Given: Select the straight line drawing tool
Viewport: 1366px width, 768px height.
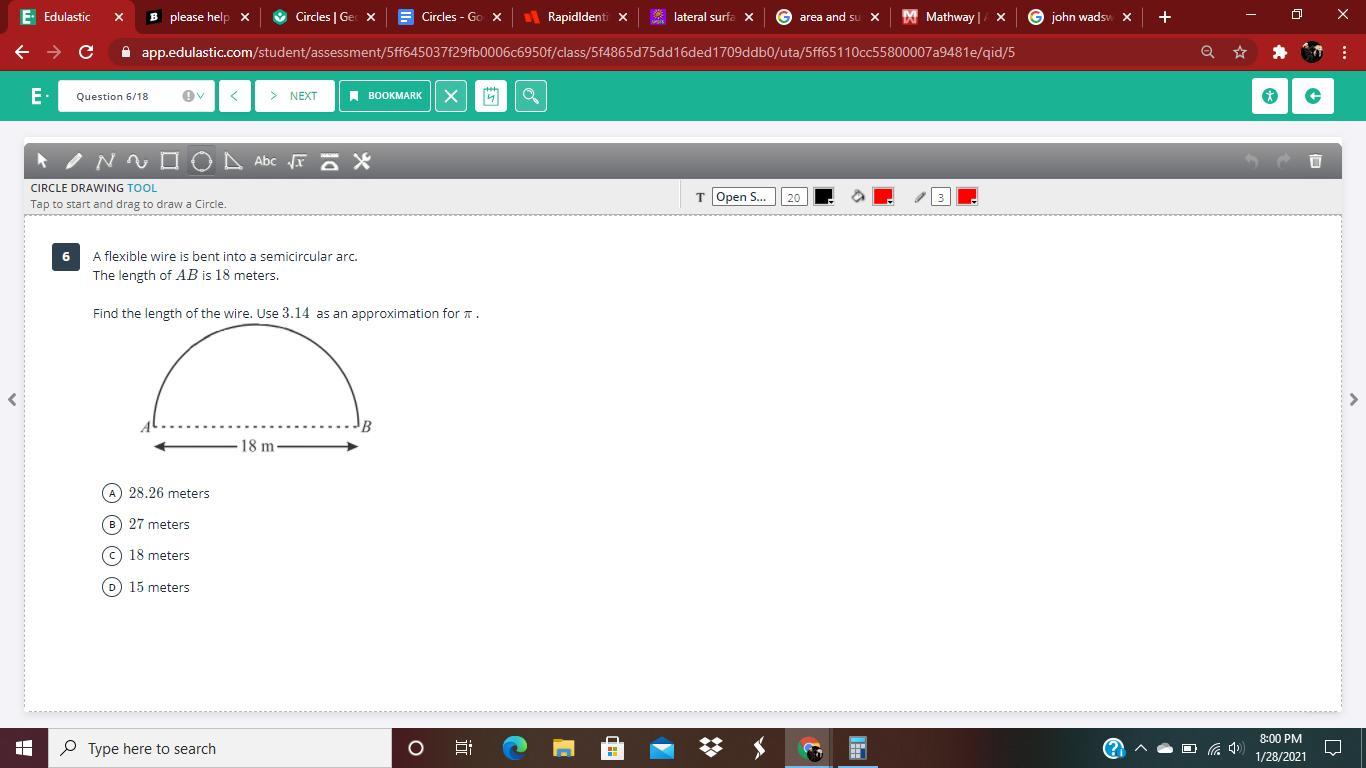Looking at the screenshot, I should click(105, 161).
